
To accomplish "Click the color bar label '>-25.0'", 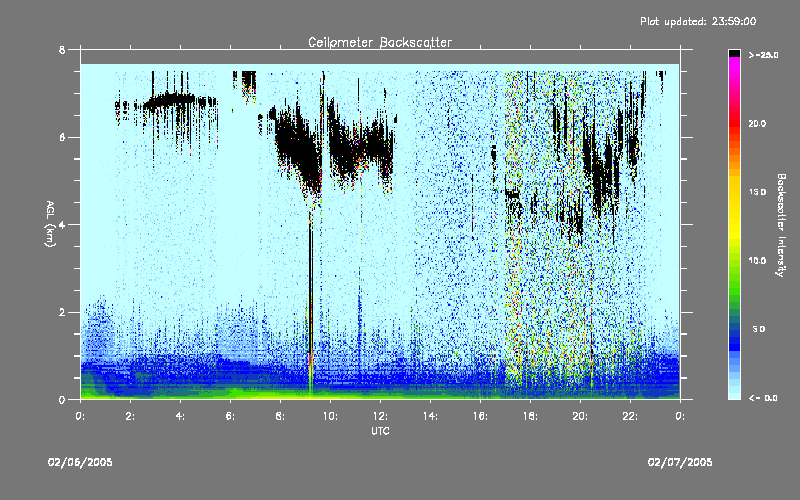I will (763, 55).
